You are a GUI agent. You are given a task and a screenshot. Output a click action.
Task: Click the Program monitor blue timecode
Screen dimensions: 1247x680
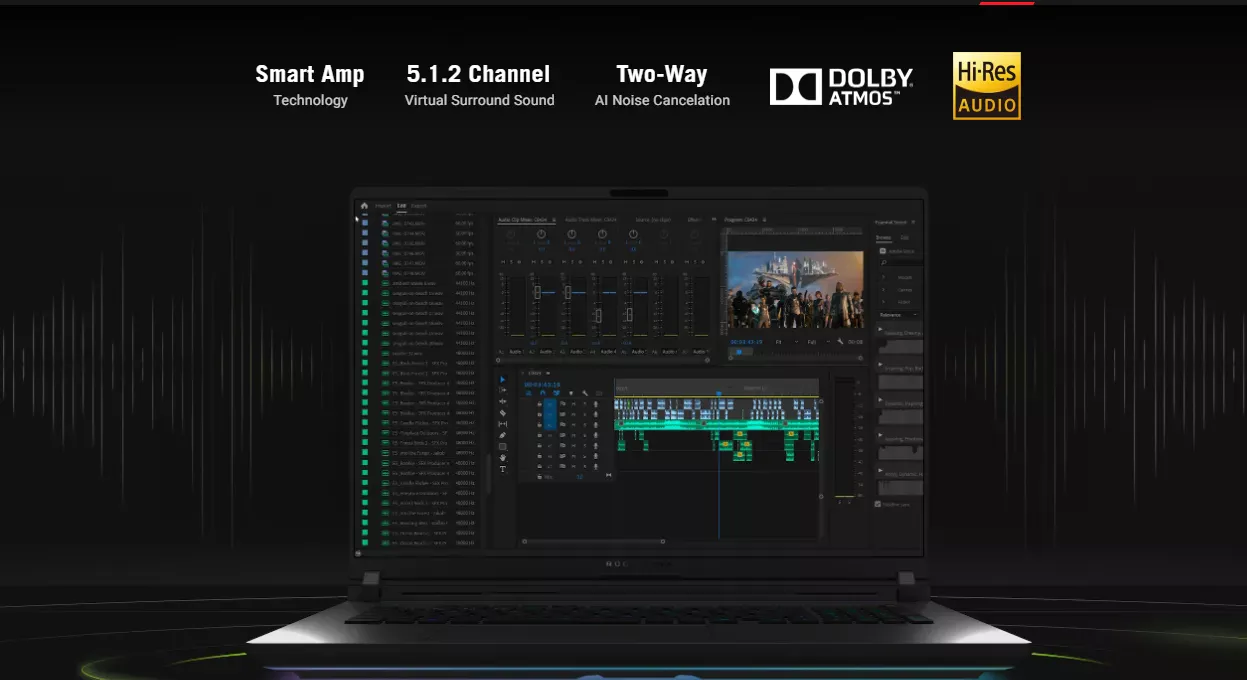click(746, 342)
